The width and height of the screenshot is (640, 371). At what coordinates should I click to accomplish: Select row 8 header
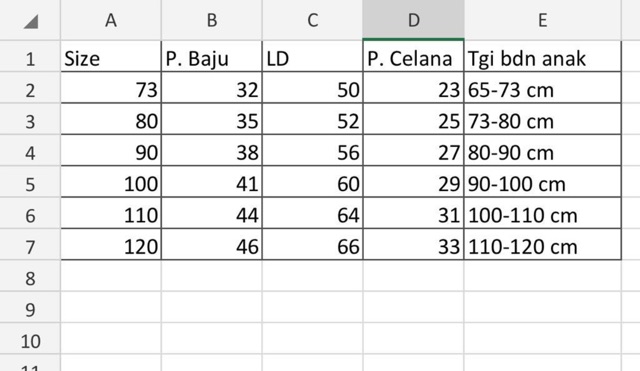click(x=30, y=277)
